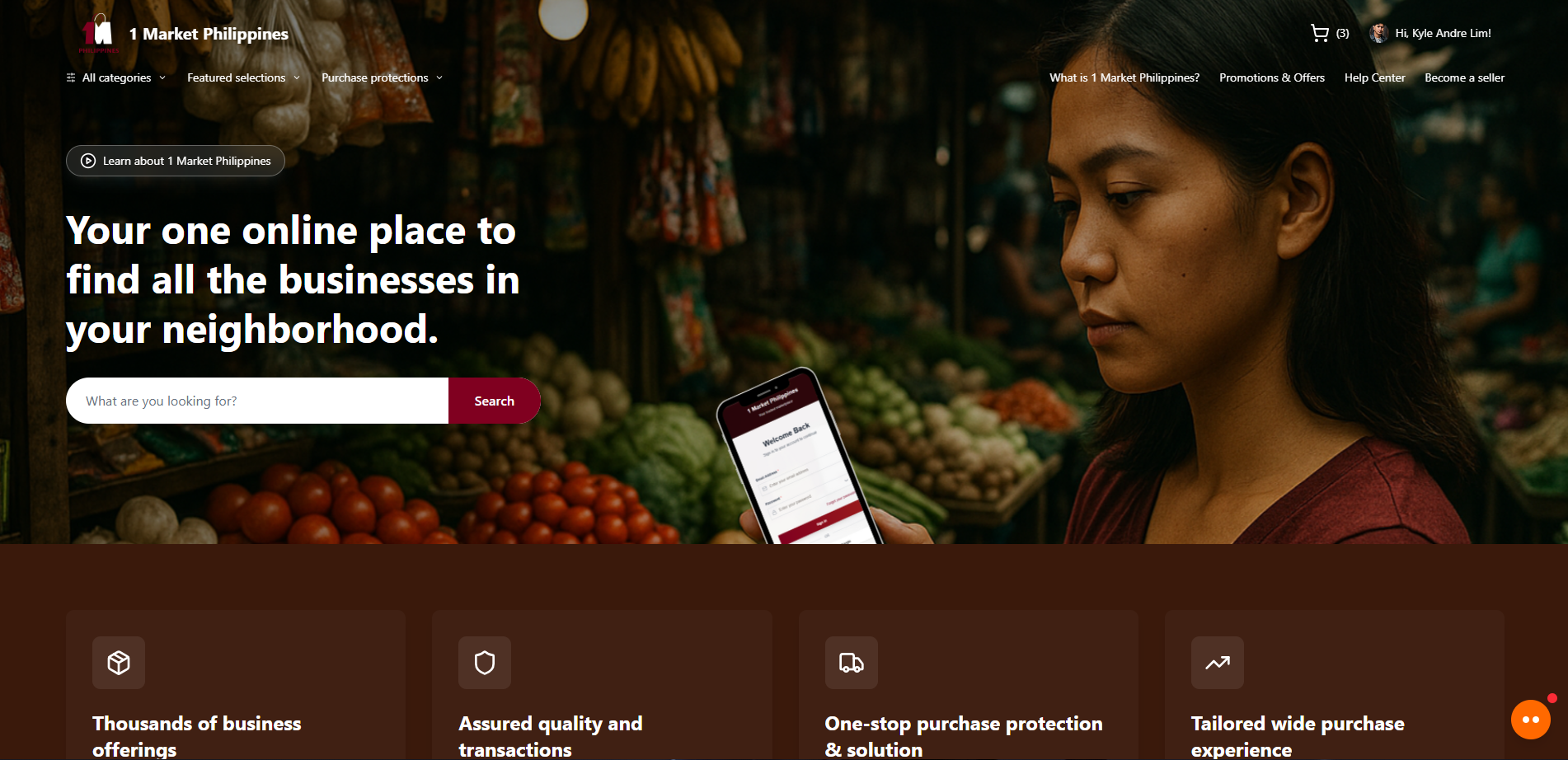Open the orange chat bubble widget
1568x760 pixels.
click(x=1531, y=720)
